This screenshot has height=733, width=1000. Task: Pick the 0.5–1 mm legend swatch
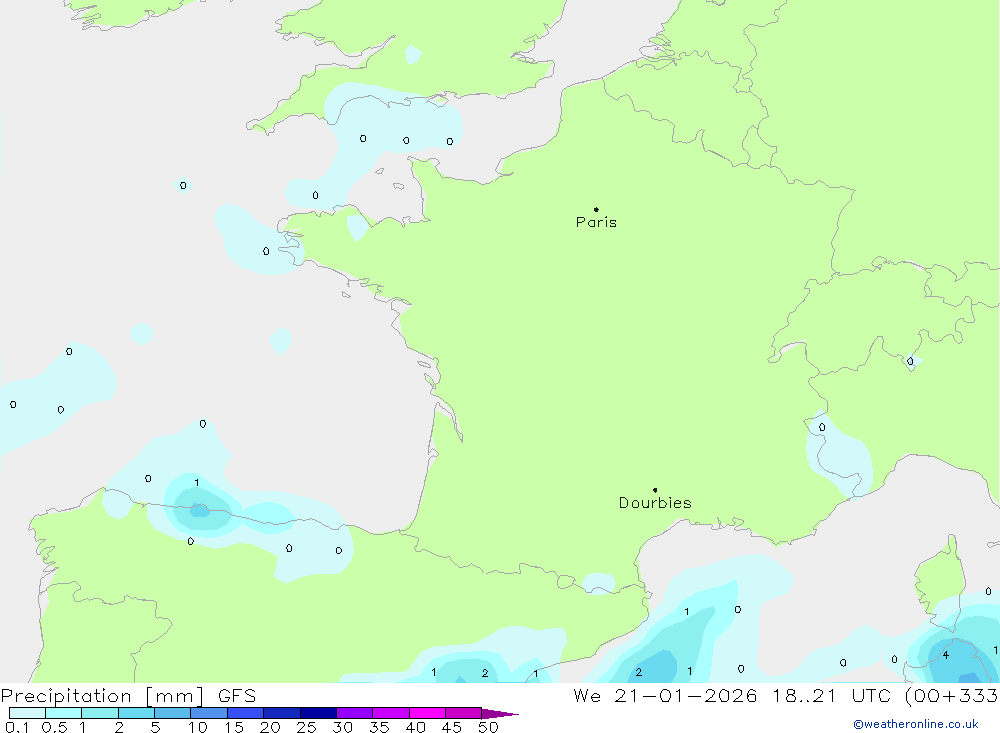point(63,713)
